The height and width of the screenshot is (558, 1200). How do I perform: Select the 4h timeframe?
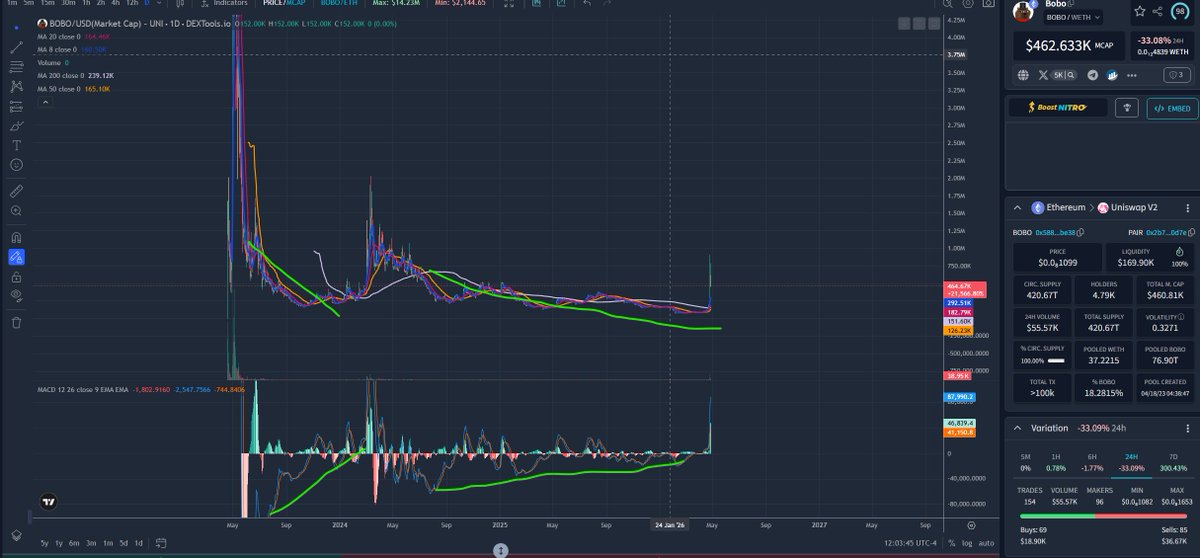click(116, 3)
